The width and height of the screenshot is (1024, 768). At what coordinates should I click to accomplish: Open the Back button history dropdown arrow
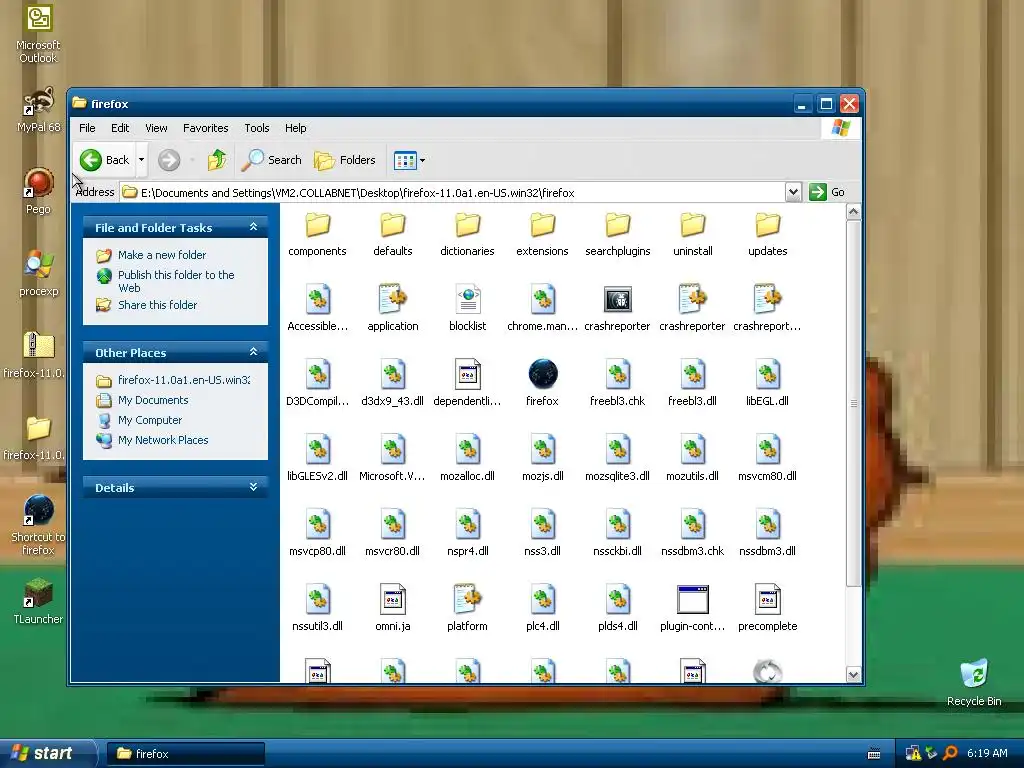click(141, 160)
